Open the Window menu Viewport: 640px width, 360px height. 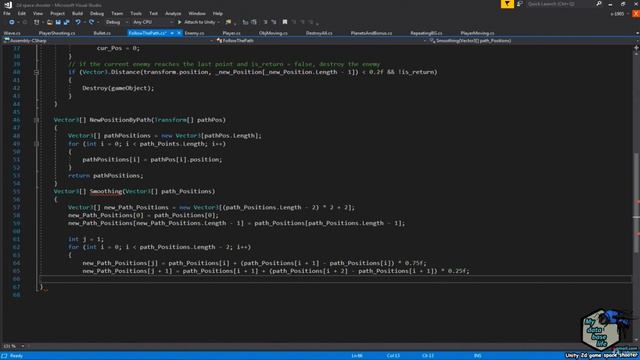197,13
